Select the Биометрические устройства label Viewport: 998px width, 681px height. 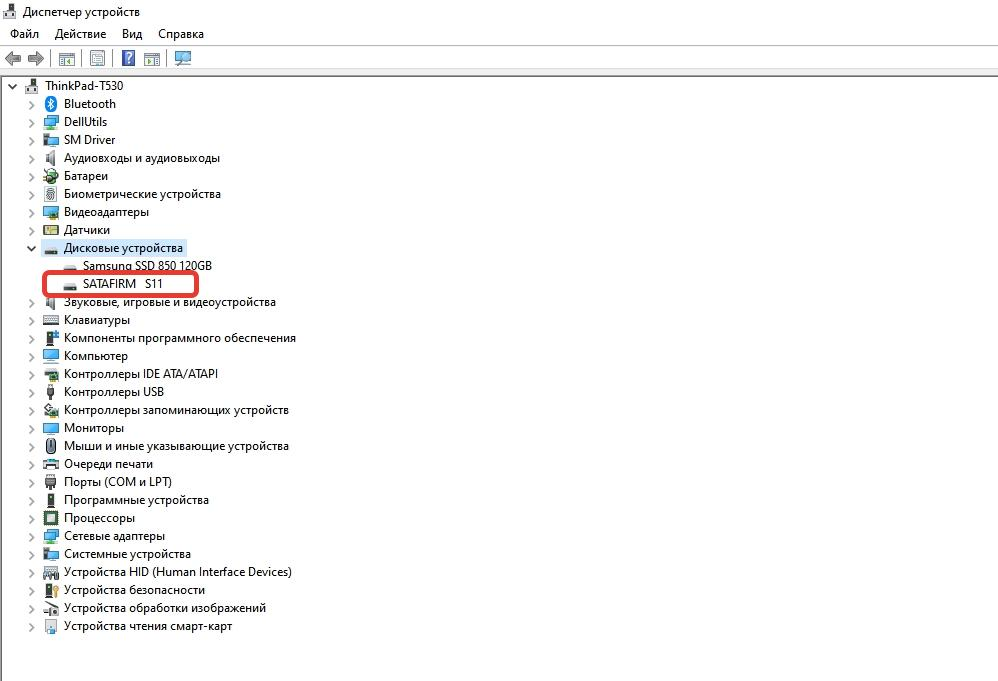(x=142, y=194)
